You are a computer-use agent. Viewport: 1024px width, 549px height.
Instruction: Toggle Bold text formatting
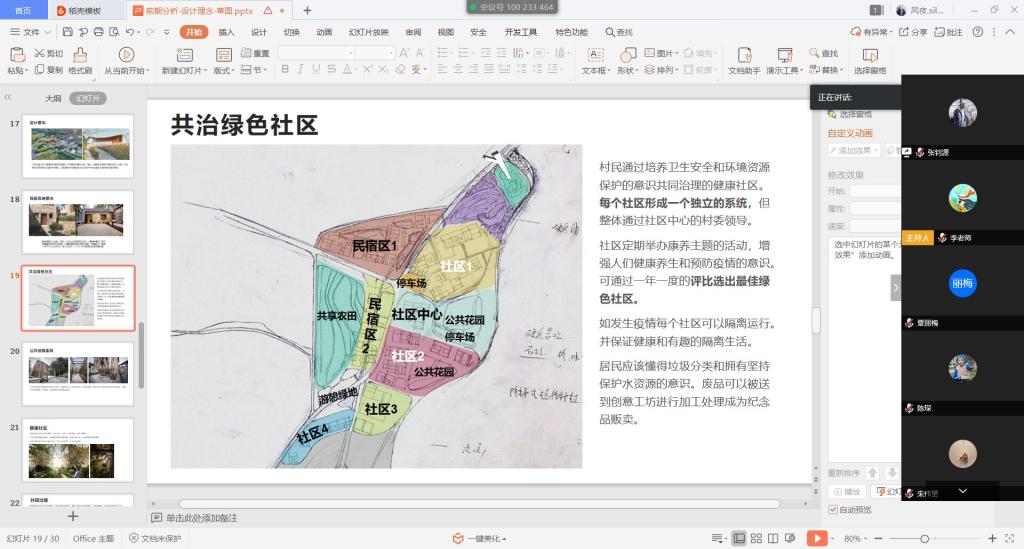coord(285,70)
